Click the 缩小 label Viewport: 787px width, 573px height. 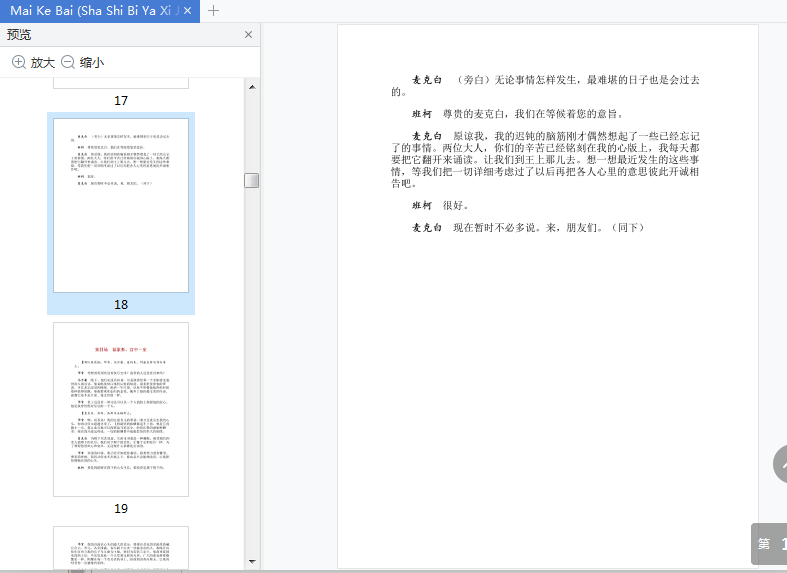(x=92, y=63)
